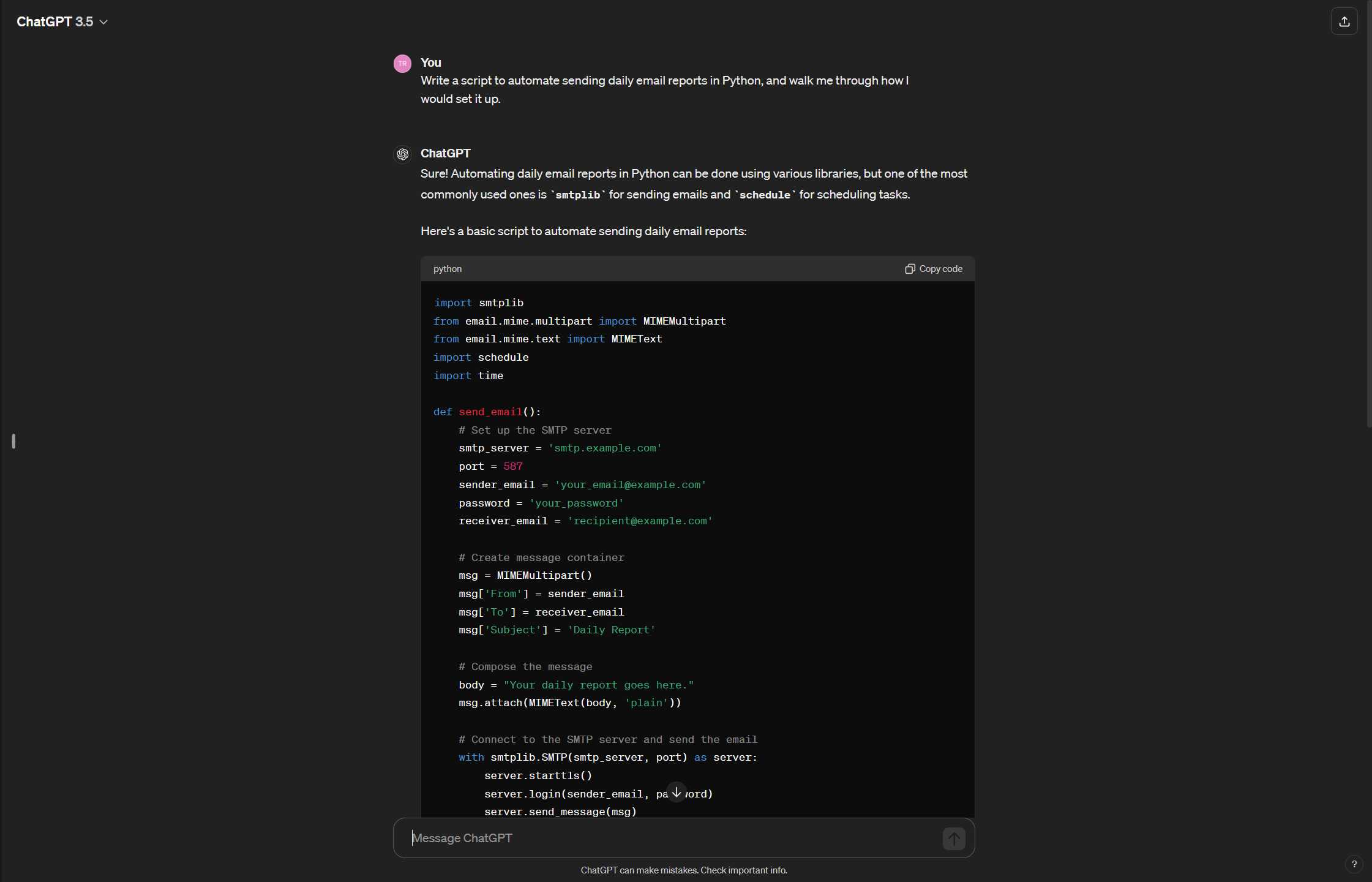The width and height of the screenshot is (1372, 882).
Task: Click the port value 587 in the code
Action: point(512,466)
